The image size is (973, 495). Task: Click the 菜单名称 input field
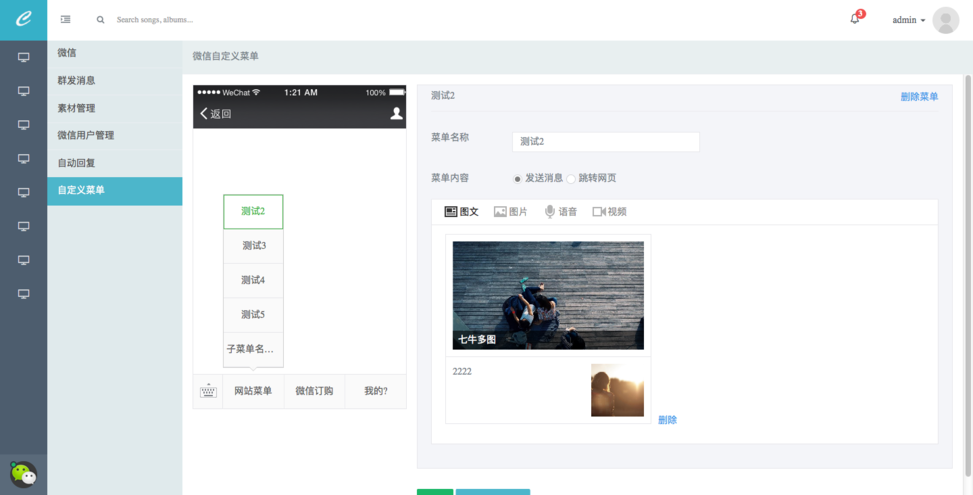click(606, 141)
